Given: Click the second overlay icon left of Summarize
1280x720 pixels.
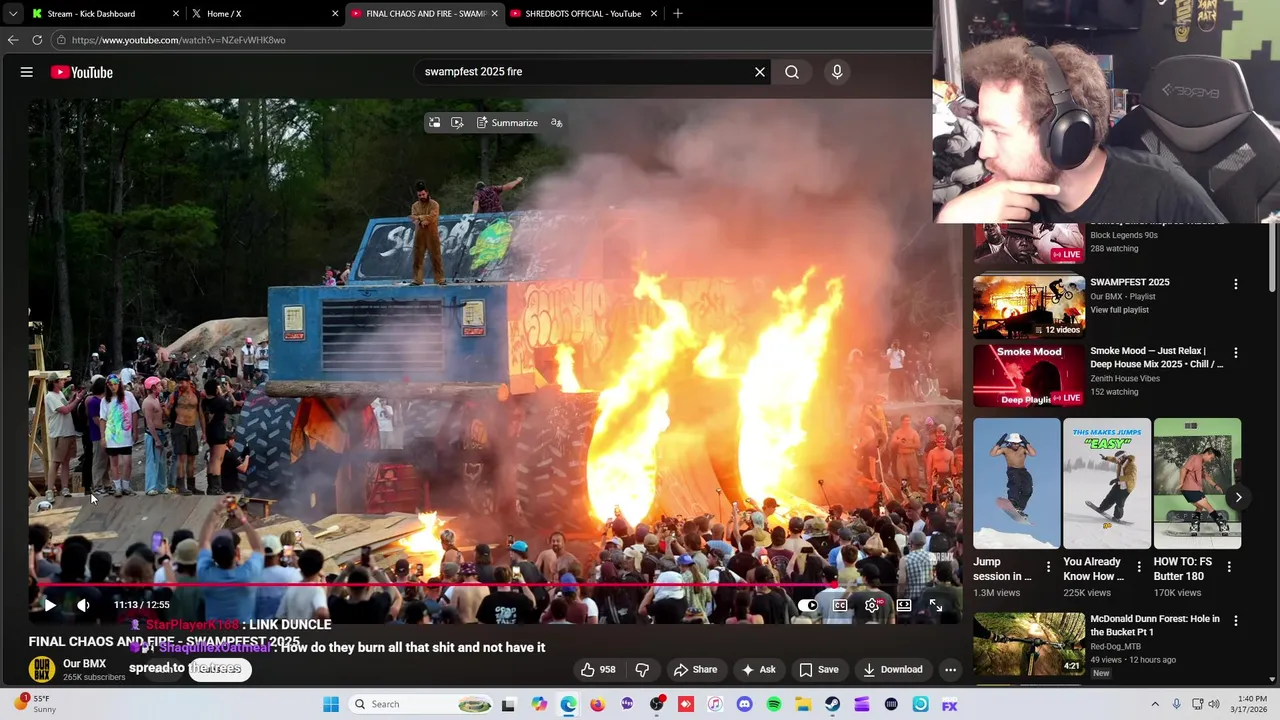Looking at the screenshot, I should 457,123.
